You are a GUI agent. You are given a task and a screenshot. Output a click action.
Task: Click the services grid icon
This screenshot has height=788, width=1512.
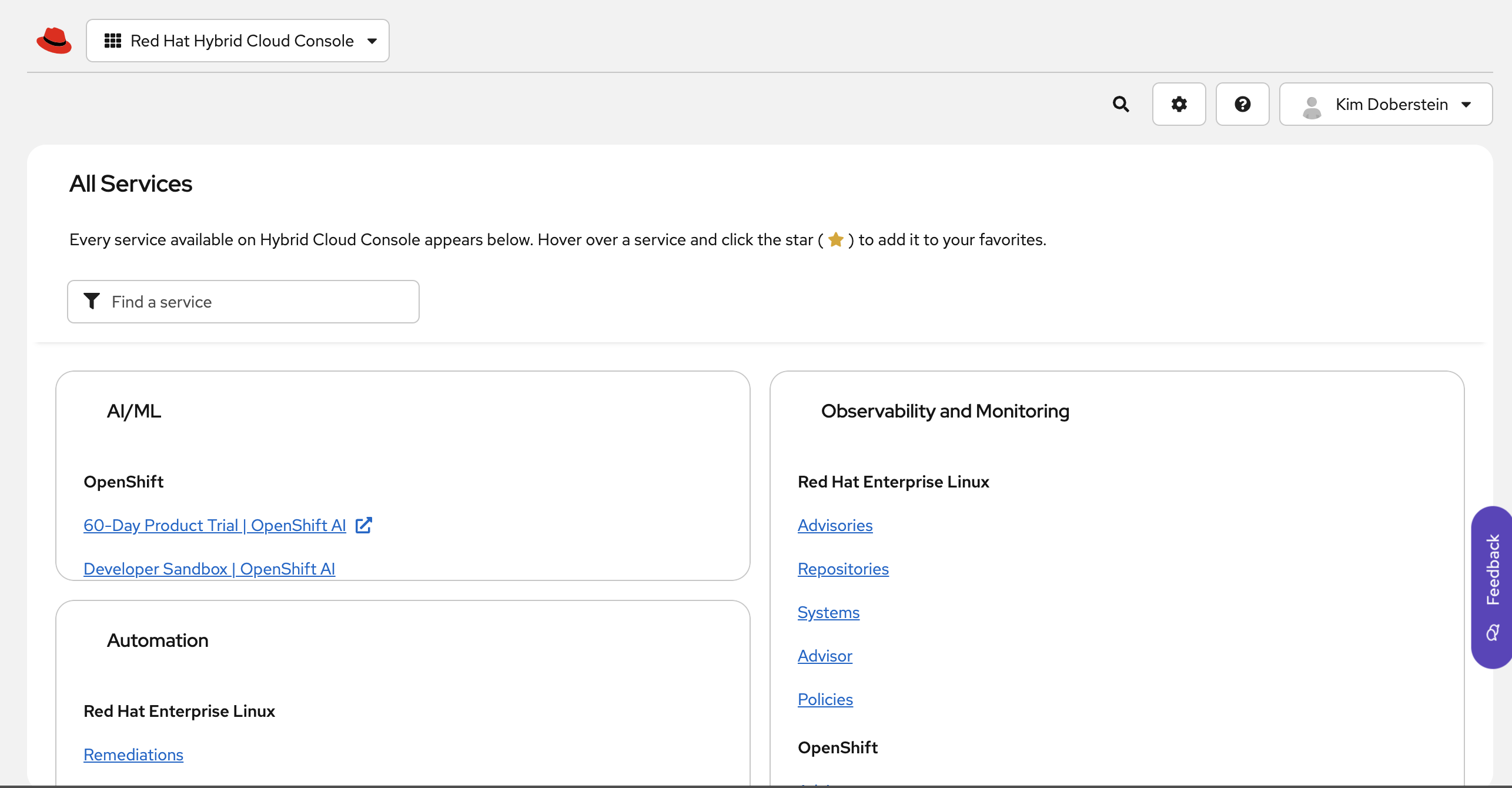pyautogui.click(x=113, y=41)
